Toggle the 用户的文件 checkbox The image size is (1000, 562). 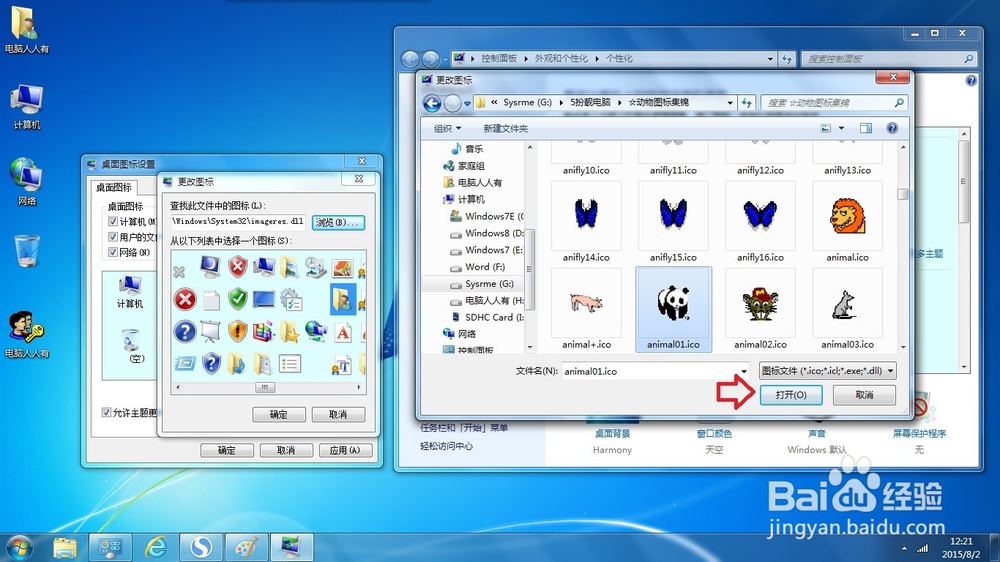tap(113, 237)
